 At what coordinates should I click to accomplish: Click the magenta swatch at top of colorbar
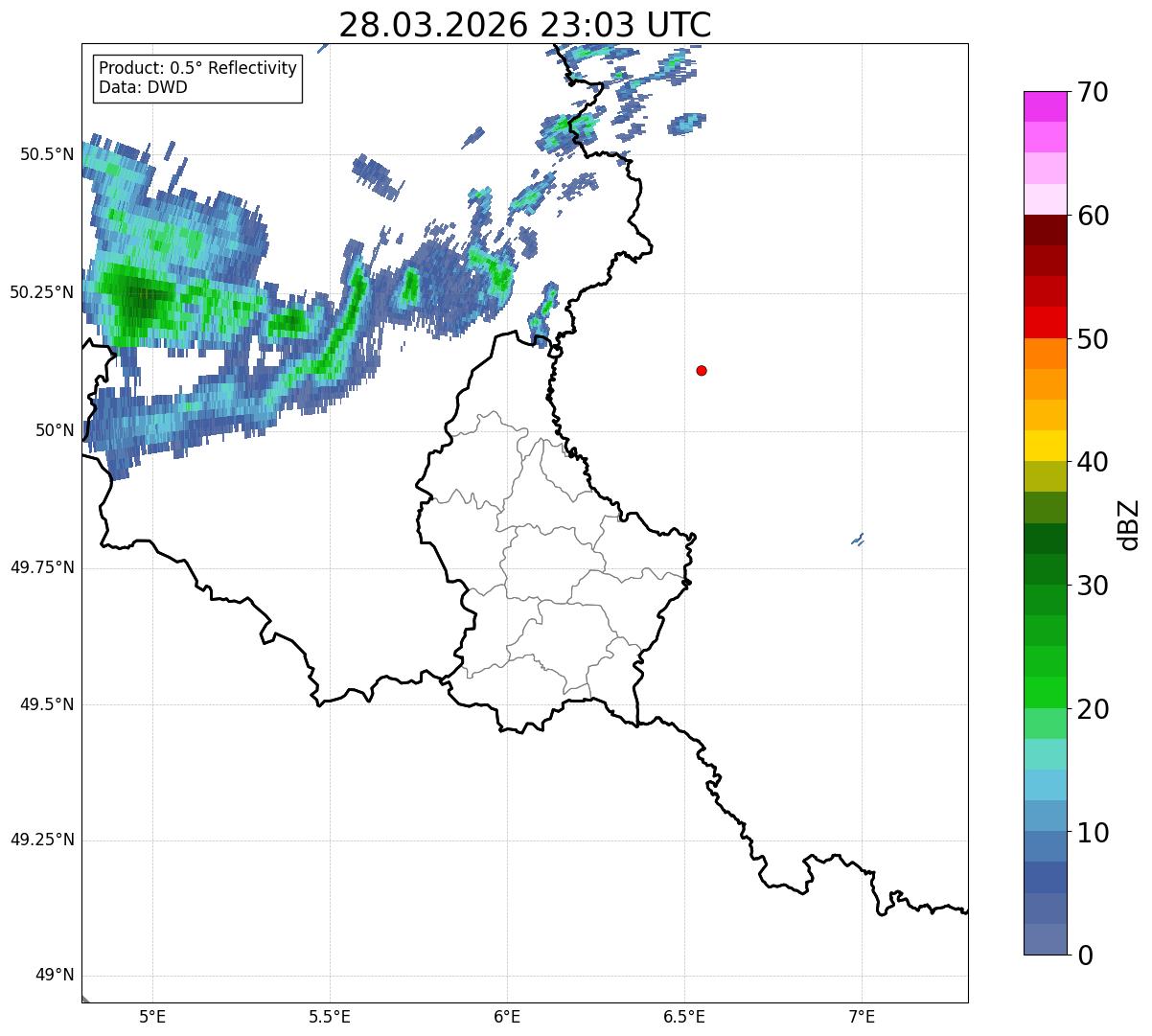[x=1046, y=106]
